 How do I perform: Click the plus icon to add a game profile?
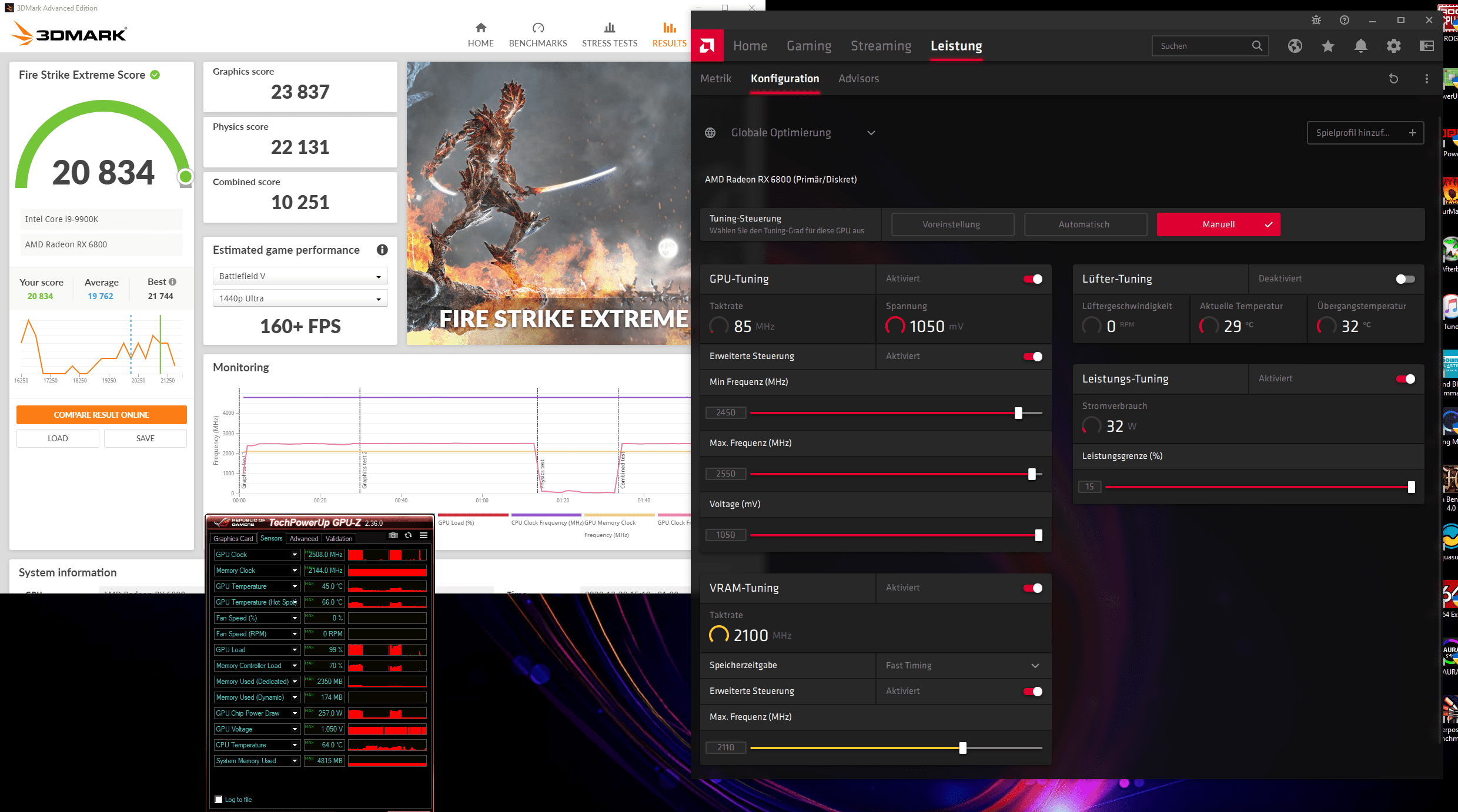pyautogui.click(x=1412, y=133)
